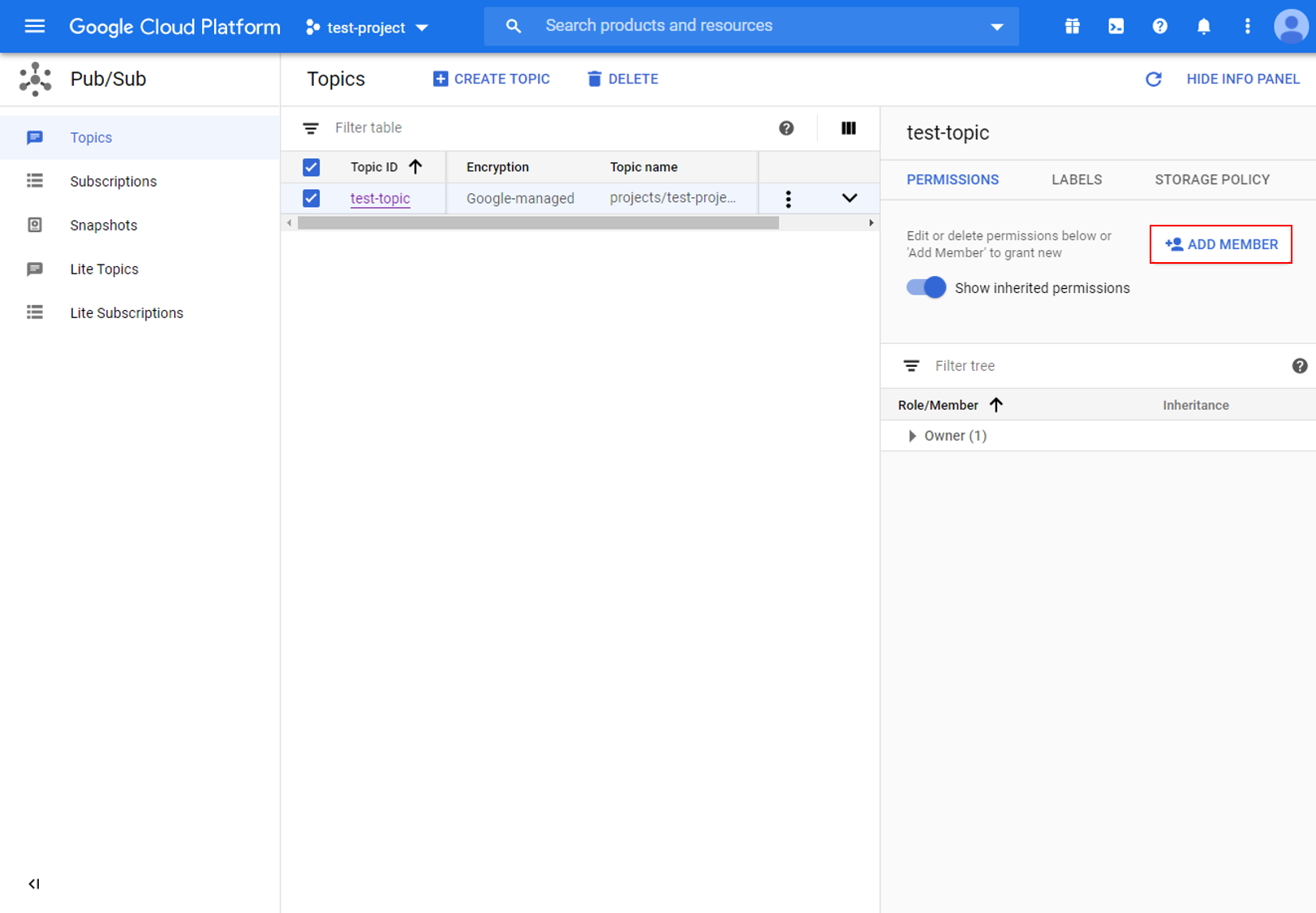Switch to the Labels tab

pyautogui.click(x=1077, y=180)
